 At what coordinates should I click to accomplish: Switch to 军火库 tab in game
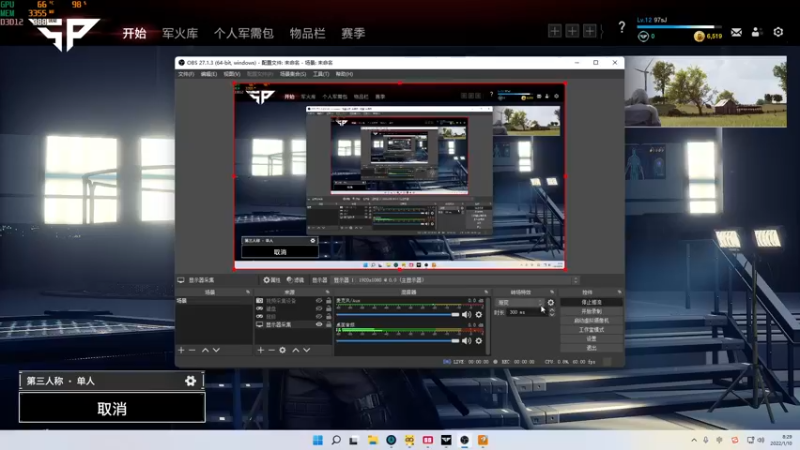pyautogui.click(x=180, y=34)
